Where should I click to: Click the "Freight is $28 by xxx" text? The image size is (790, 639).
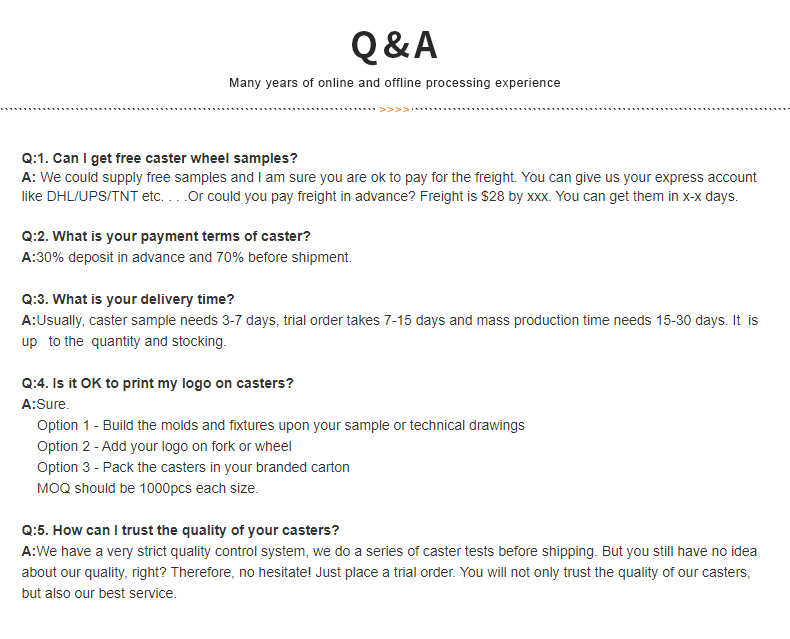pos(485,196)
